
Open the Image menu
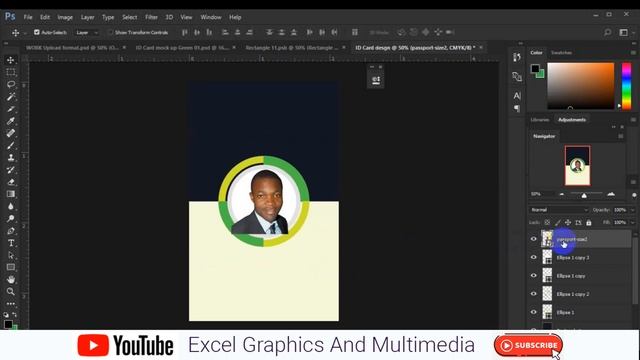point(65,17)
